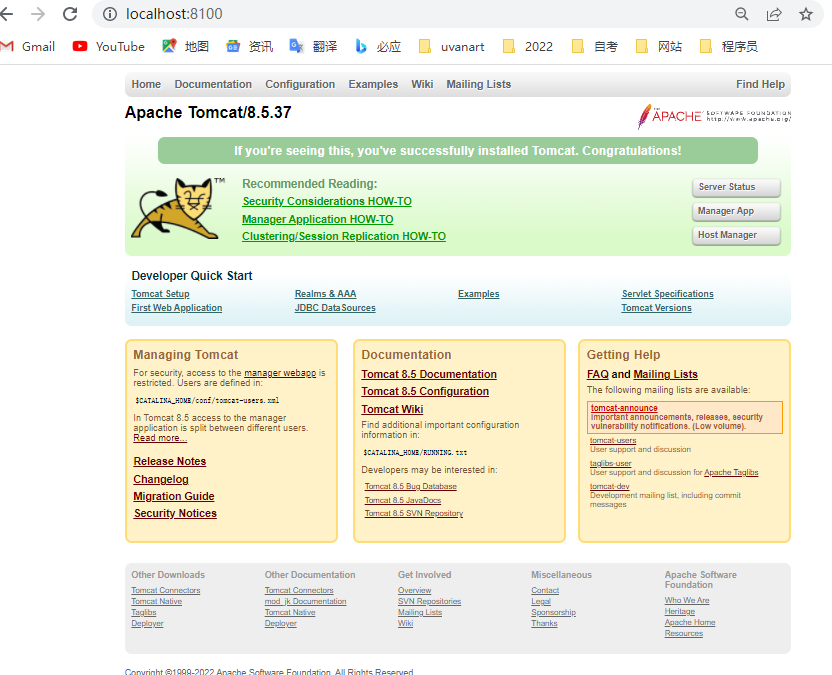Open the taglibs-user mailing list link

point(611,463)
